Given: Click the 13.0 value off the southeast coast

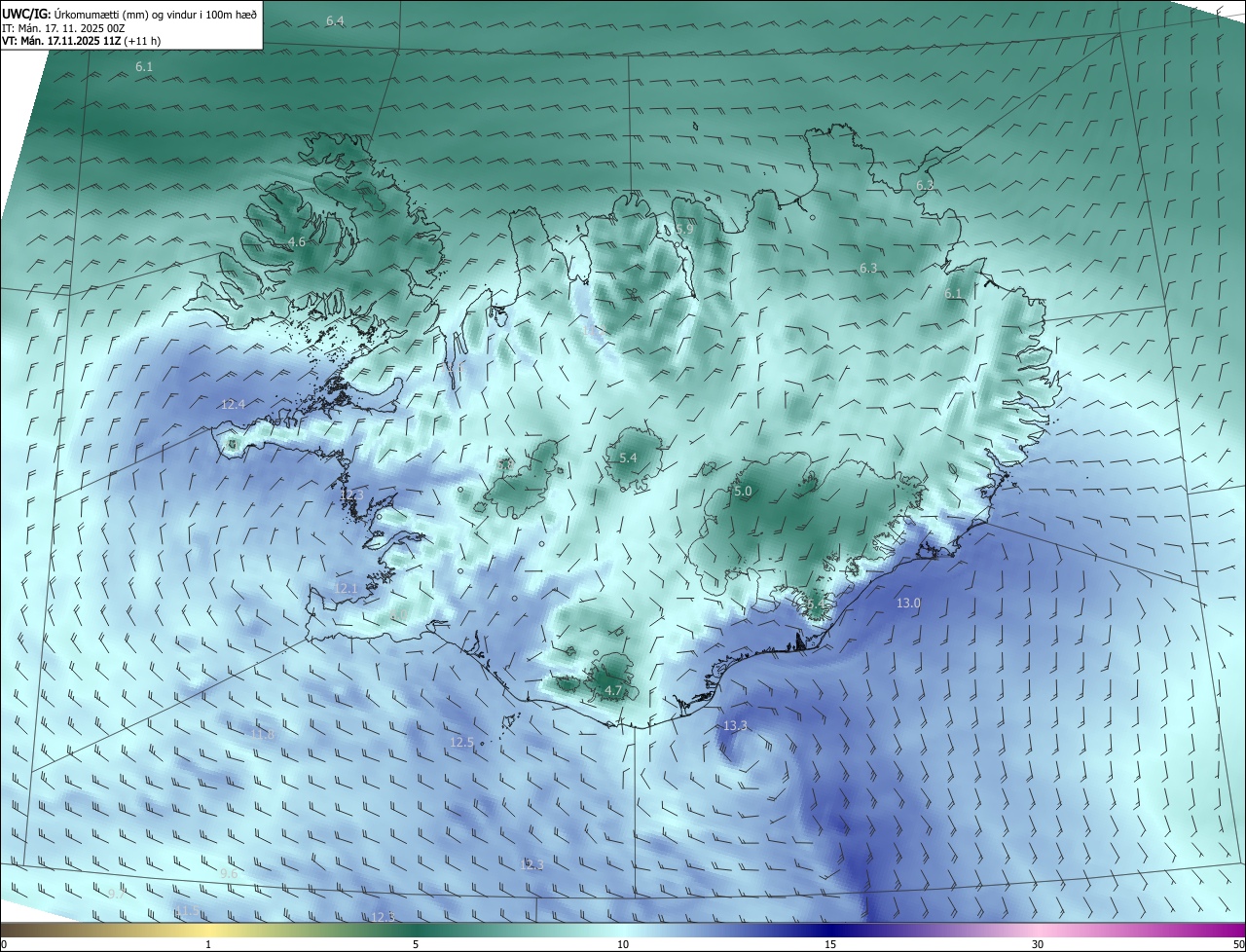Looking at the screenshot, I should coord(908,604).
